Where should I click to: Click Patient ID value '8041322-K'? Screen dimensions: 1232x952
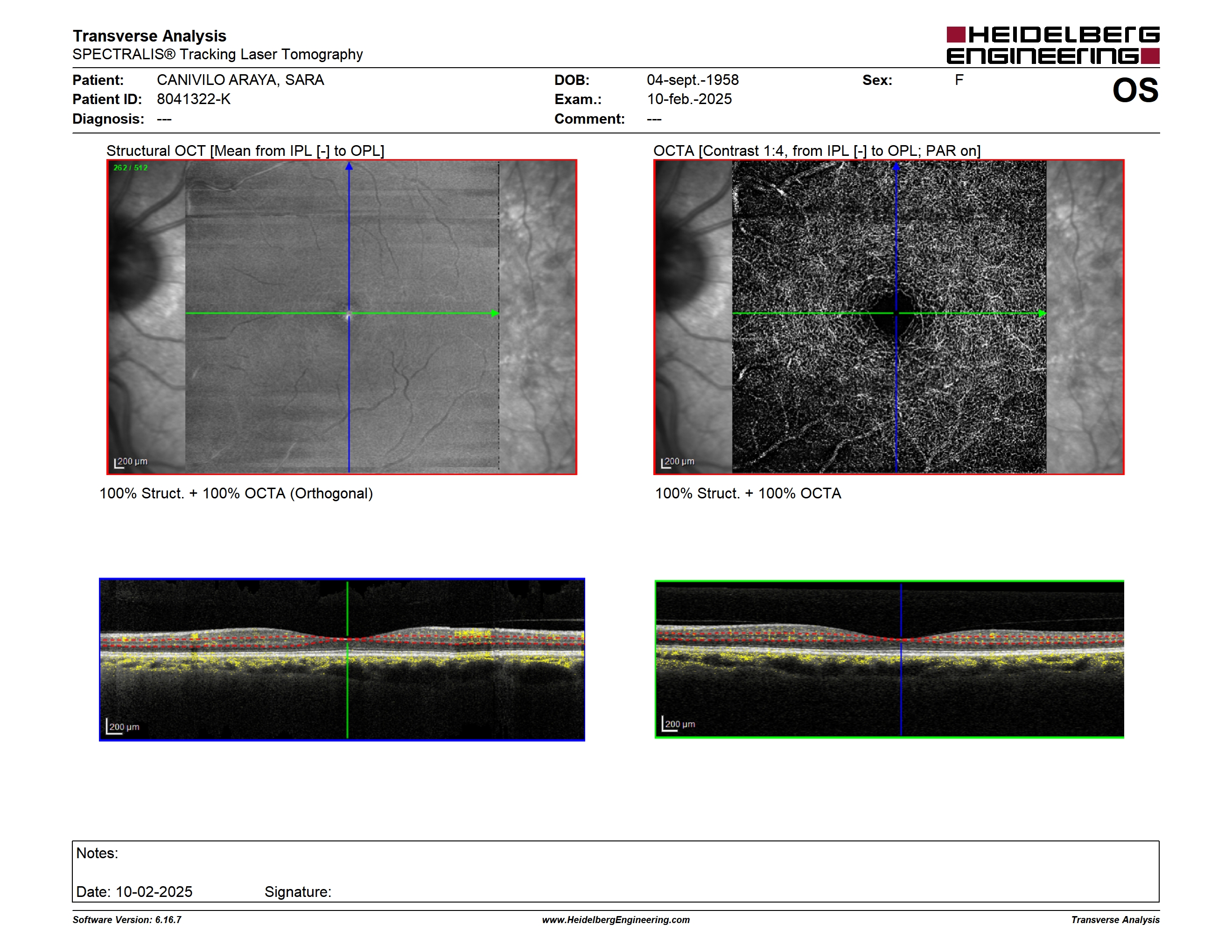(x=194, y=99)
